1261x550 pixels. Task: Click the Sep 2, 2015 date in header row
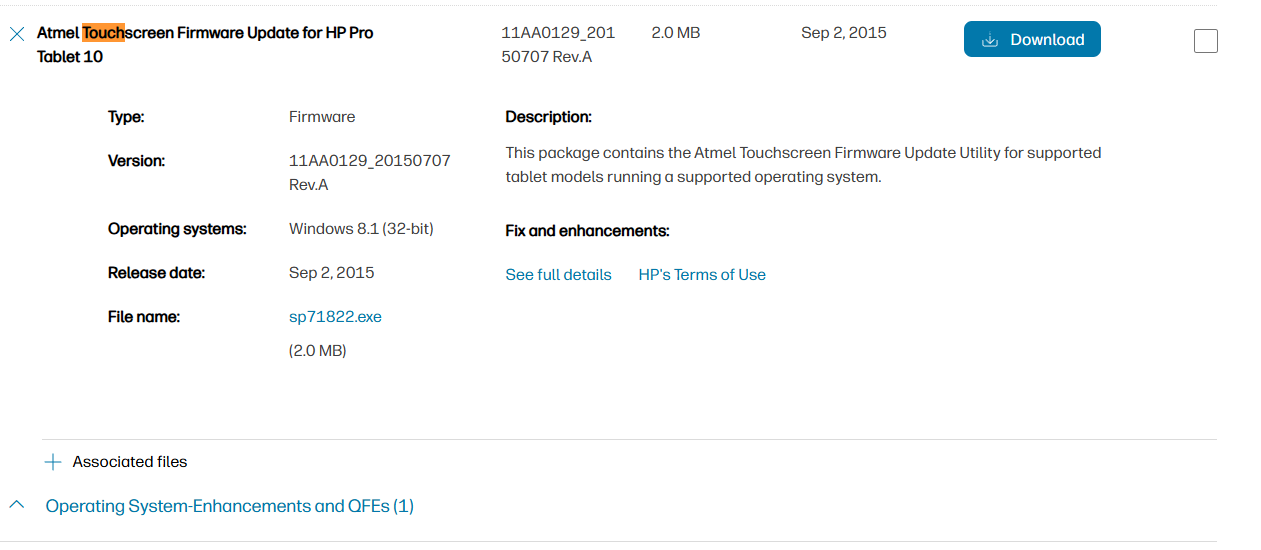pyautogui.click(x=844, y=33)
